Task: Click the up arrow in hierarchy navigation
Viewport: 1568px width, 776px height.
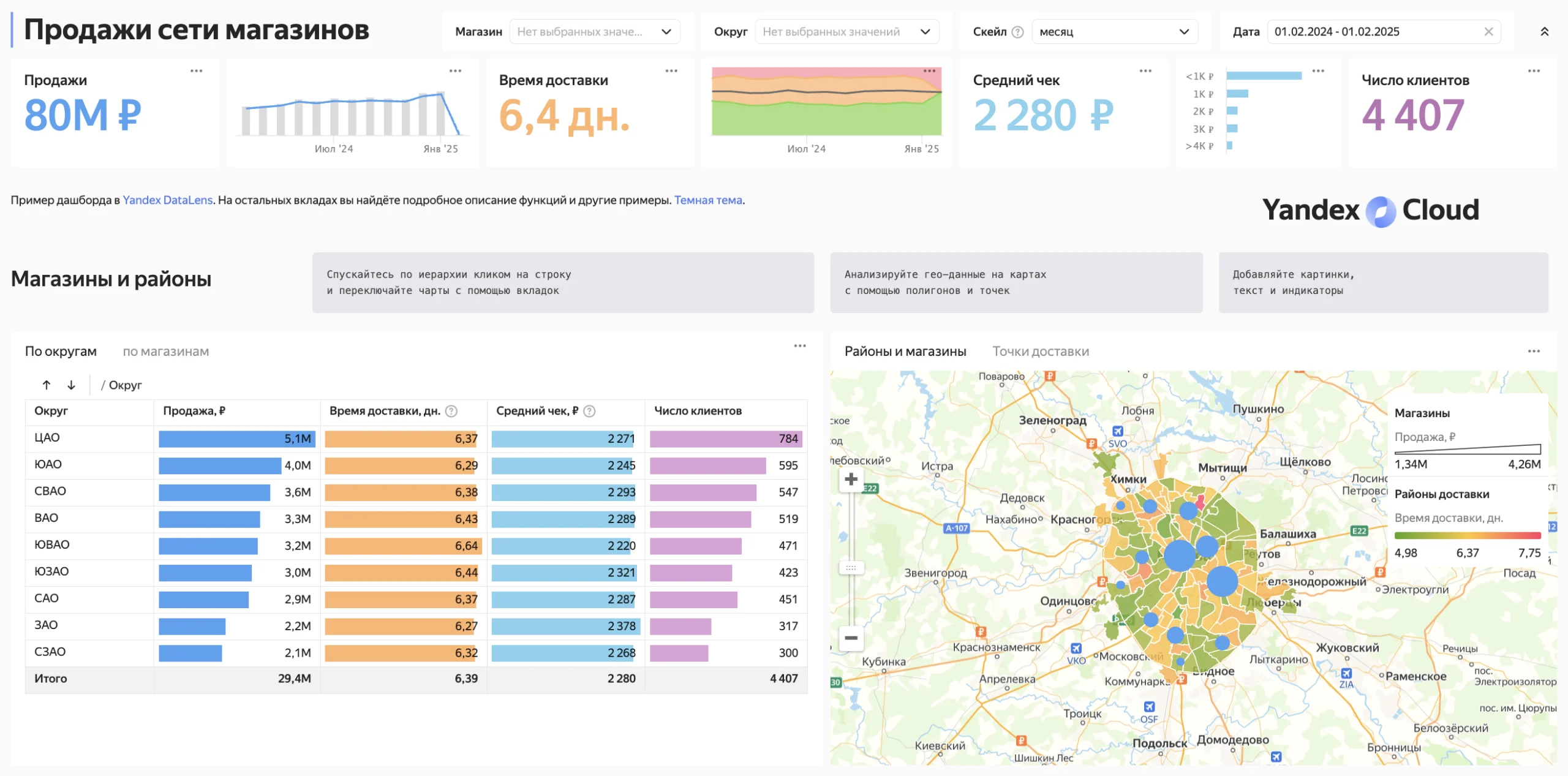Action: (47, 385)
